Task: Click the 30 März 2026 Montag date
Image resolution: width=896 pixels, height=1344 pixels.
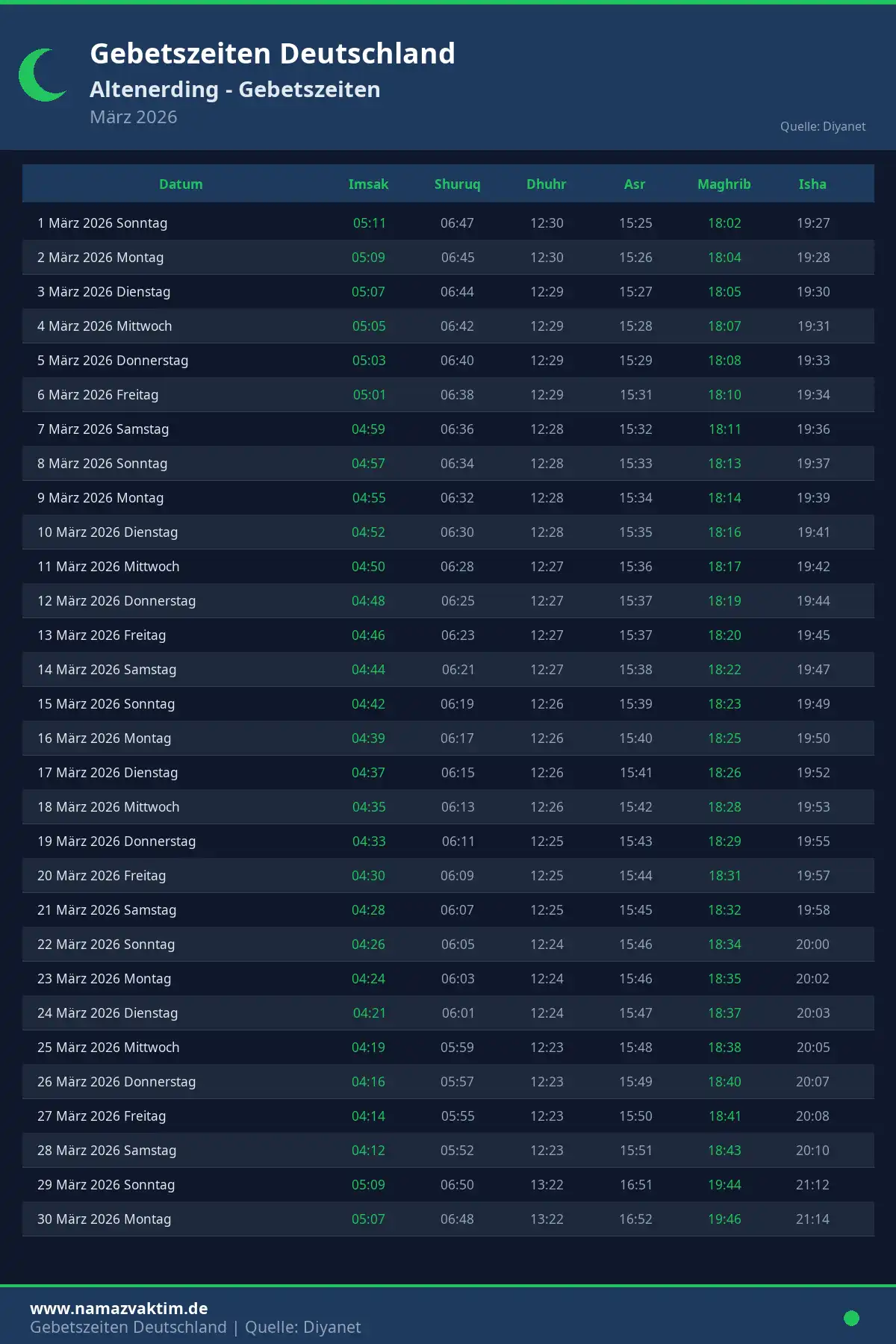Action: (x=105, y=1219)
